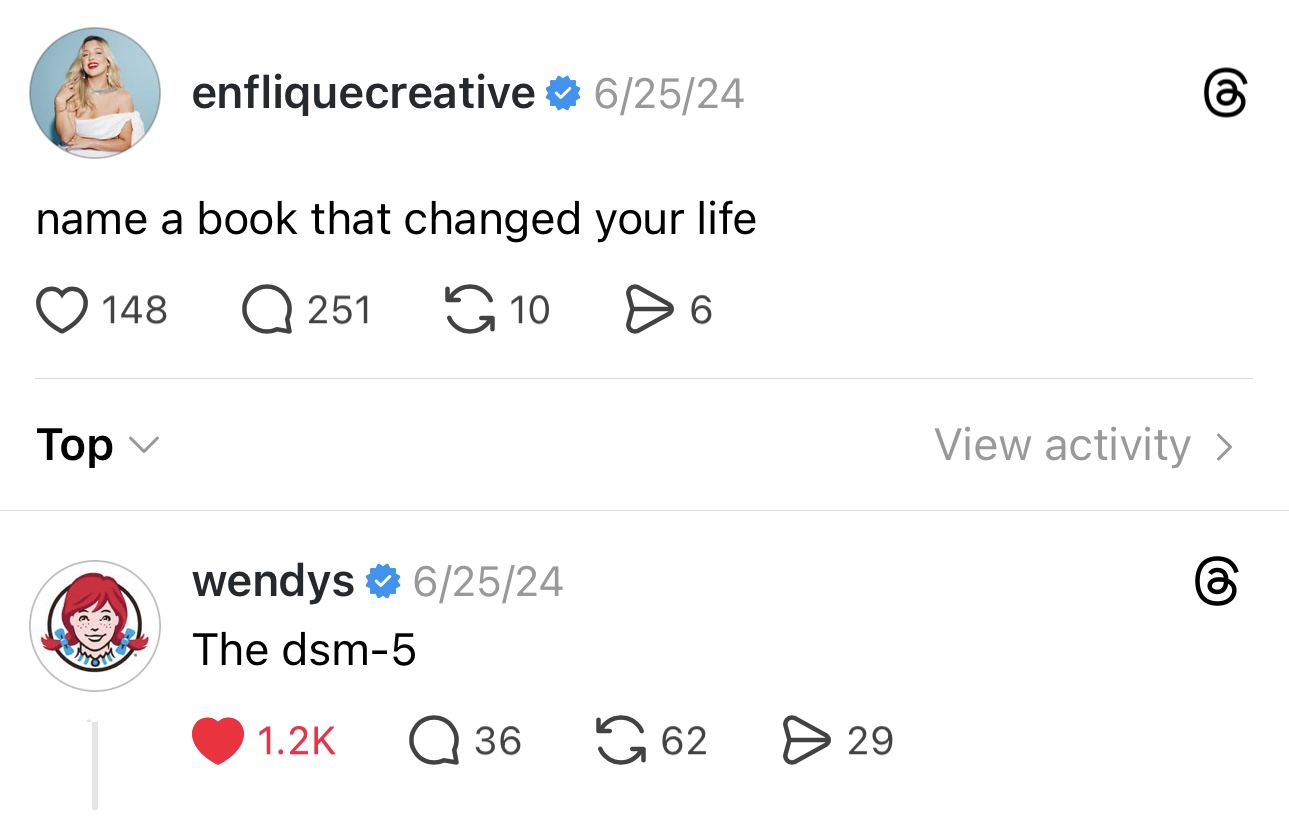Open the enfliquecreative username profile link
Image resolution: width=1289 pixels, height=823 pixels.
coord(363,94)
